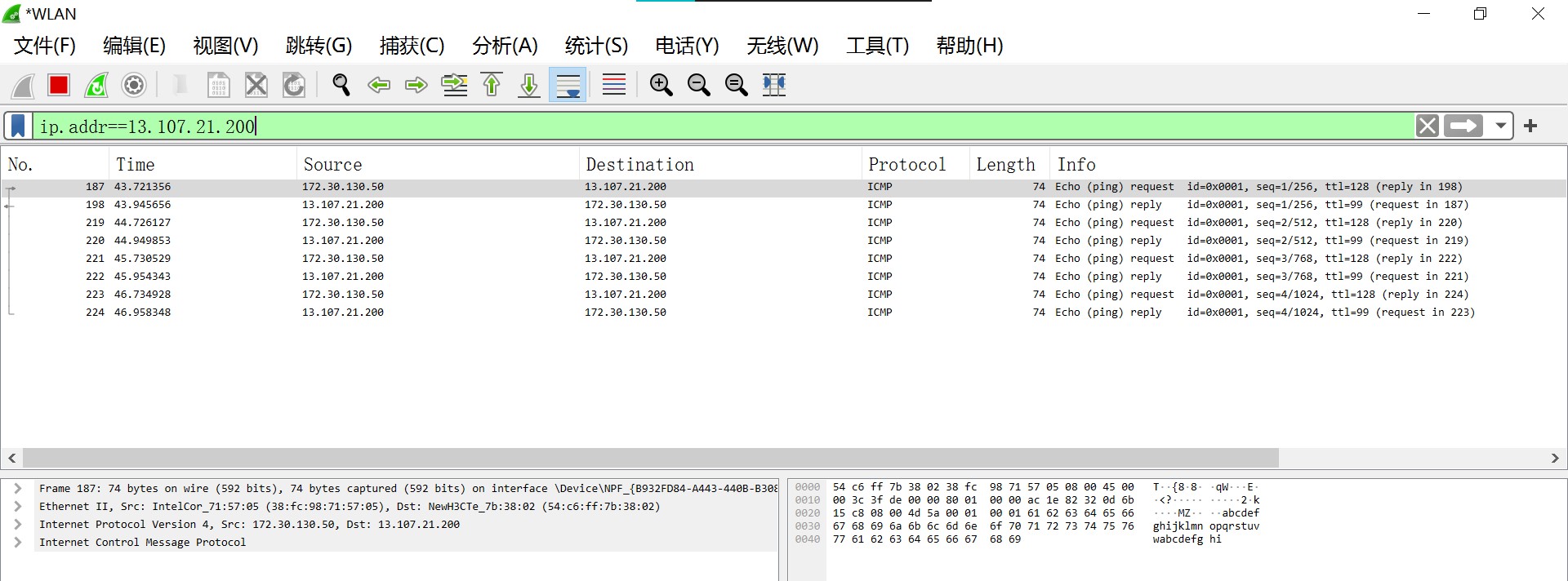1568x581 pixels.
Task: Reload the capture file icon
Action: pos(294,85)
